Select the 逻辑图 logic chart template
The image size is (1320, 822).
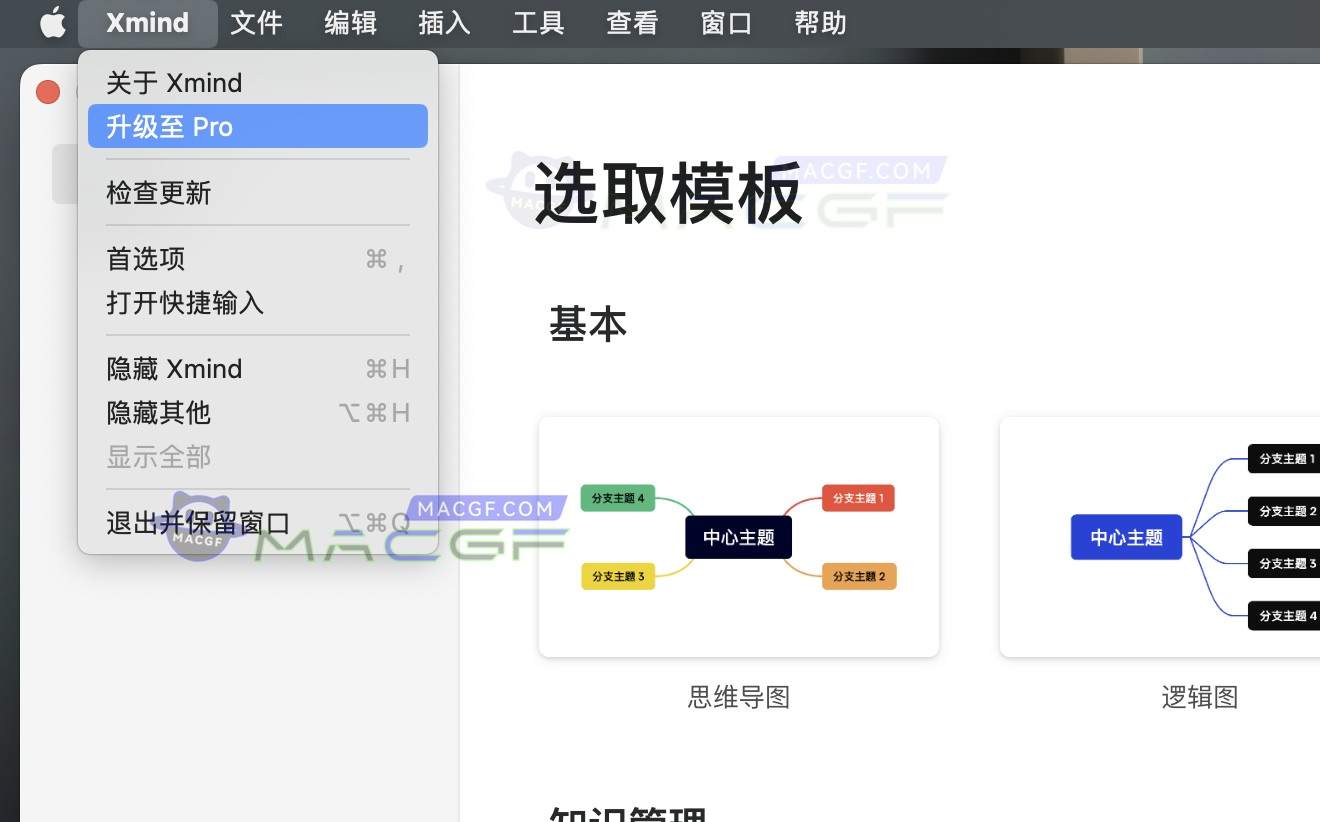pyautogui.click(x=1160, y=536)
